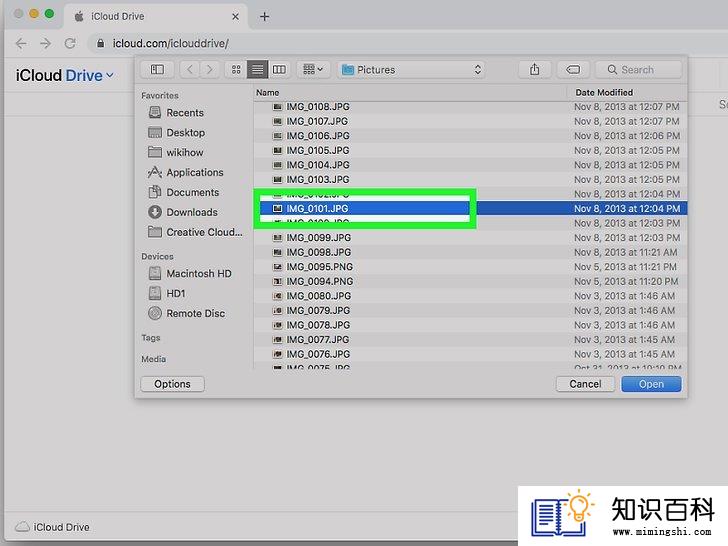This screenshot has height=546, width=728.
Task: Select file IMG_0077.JPG
Action: click(470, 339)
